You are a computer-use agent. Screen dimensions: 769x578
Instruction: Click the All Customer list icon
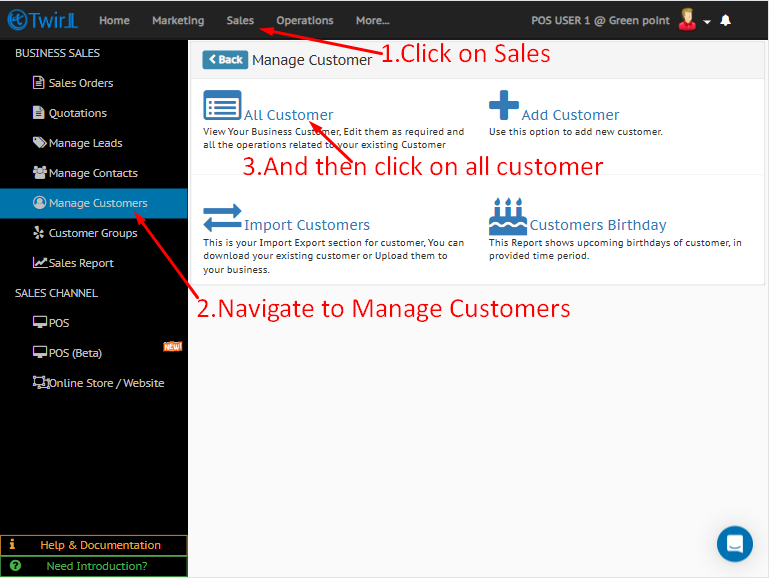[222, 105]
